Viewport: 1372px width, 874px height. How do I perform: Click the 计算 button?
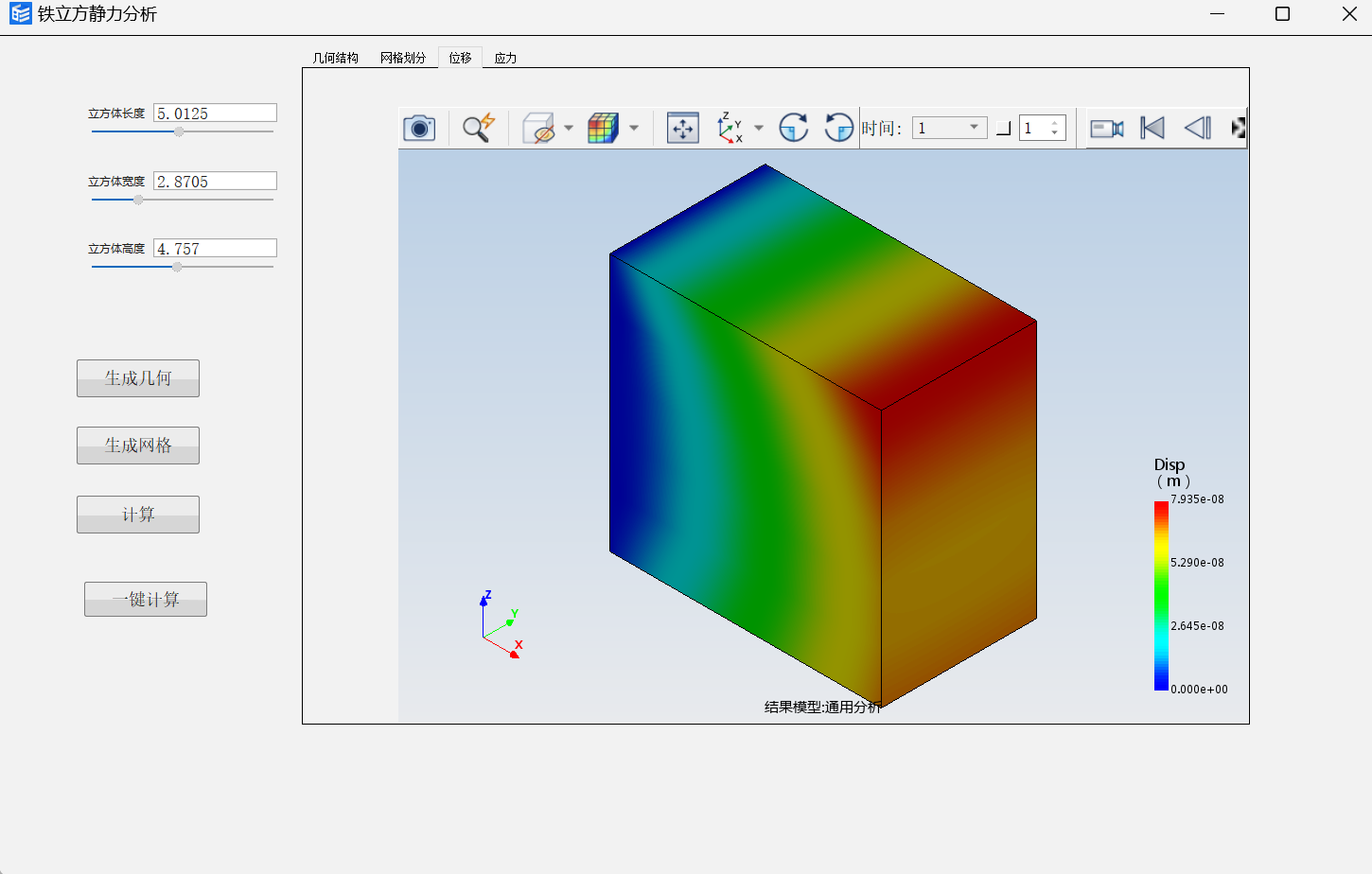[x=138, y=515]
